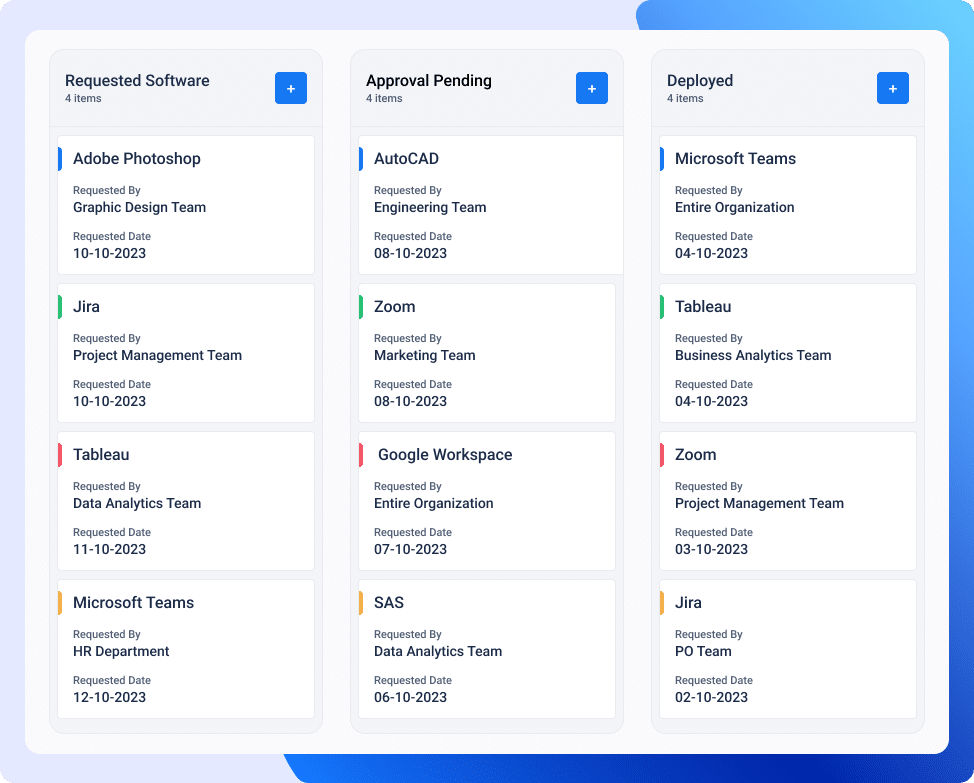The width and height of the screenshot is (974, 783).
Task: Select the SAS card
Action: 487,649
